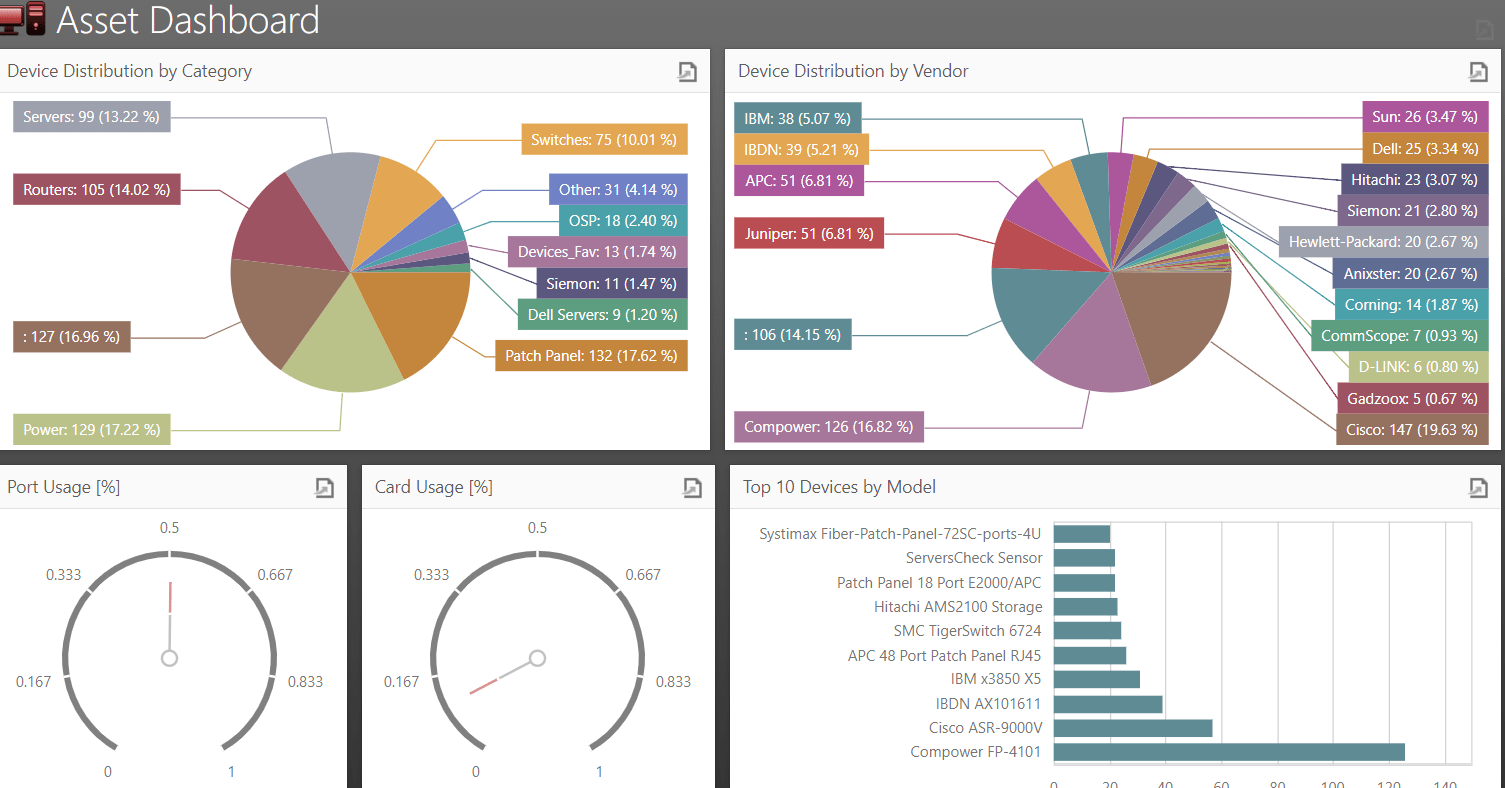Click the Juniper: 51 vendor label
The width and height of the screenshot is (1505, 788).
tap(809, 234)
